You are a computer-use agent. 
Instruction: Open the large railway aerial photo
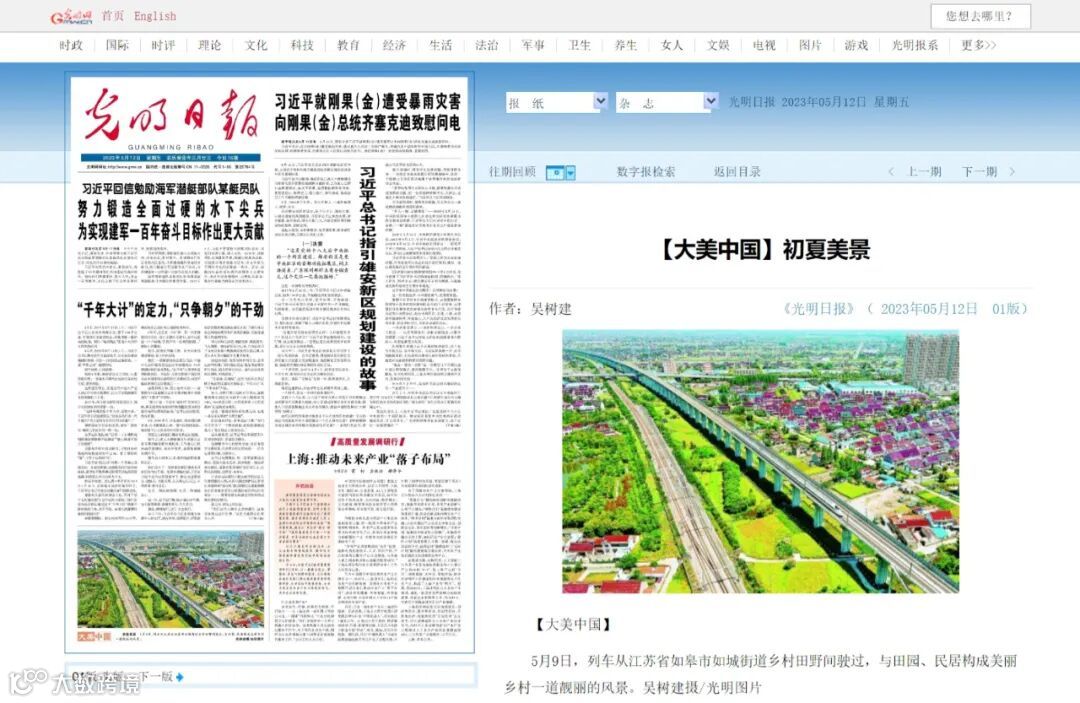(760, 461)
